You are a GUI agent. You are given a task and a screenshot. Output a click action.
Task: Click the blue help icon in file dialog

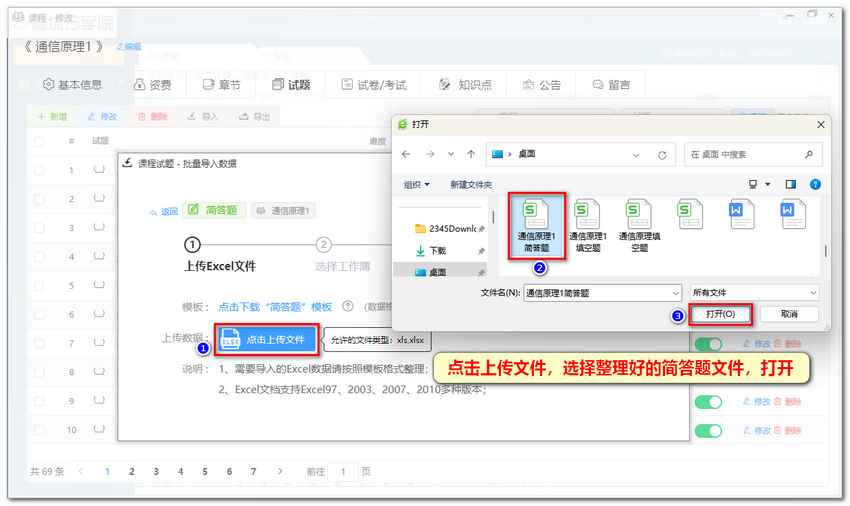tap(815, 184)
